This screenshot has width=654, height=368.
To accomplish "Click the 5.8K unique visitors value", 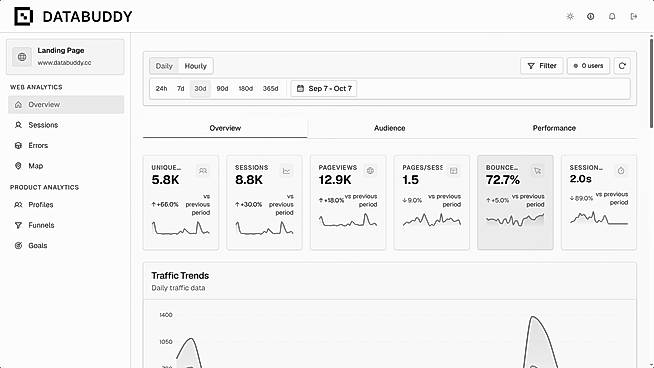I will coord(166,180).
